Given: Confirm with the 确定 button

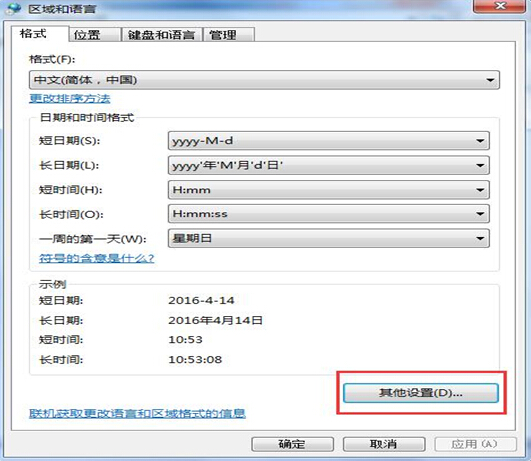Looking at the screenshot, I should 292,444.
